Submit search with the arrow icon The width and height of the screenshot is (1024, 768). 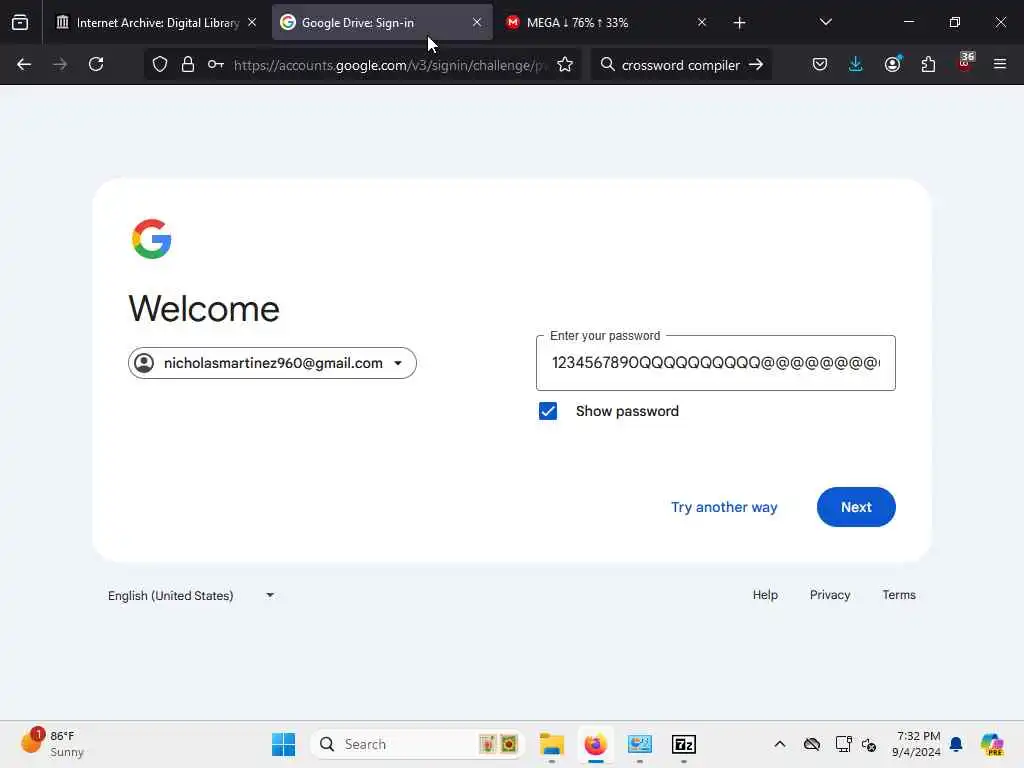pyautogui.click(x=756, y=64)
